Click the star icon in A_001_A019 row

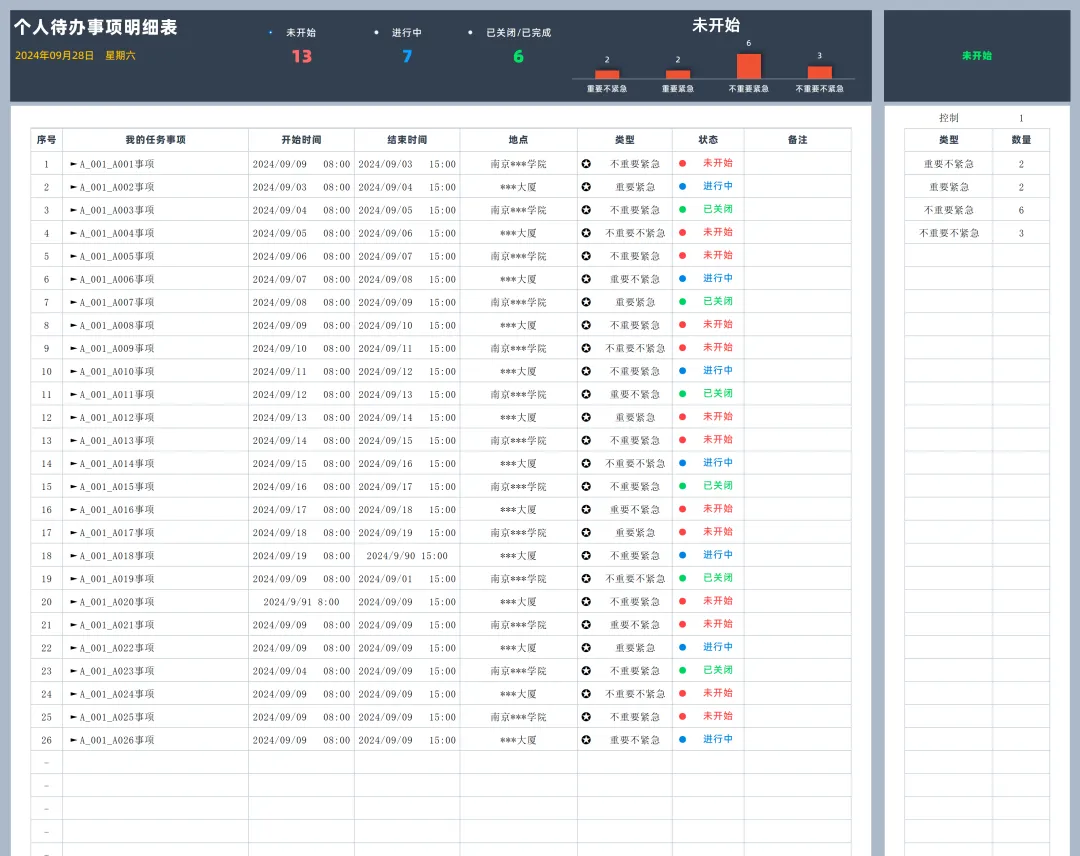(x=586, y=578)
